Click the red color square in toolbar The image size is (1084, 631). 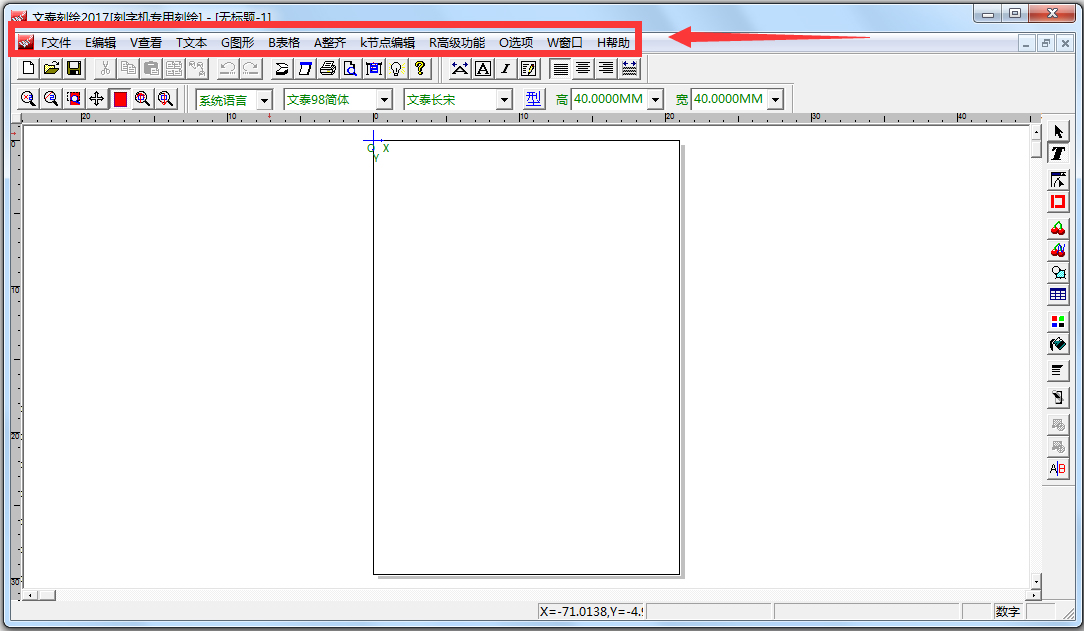(x=120, y=99)
